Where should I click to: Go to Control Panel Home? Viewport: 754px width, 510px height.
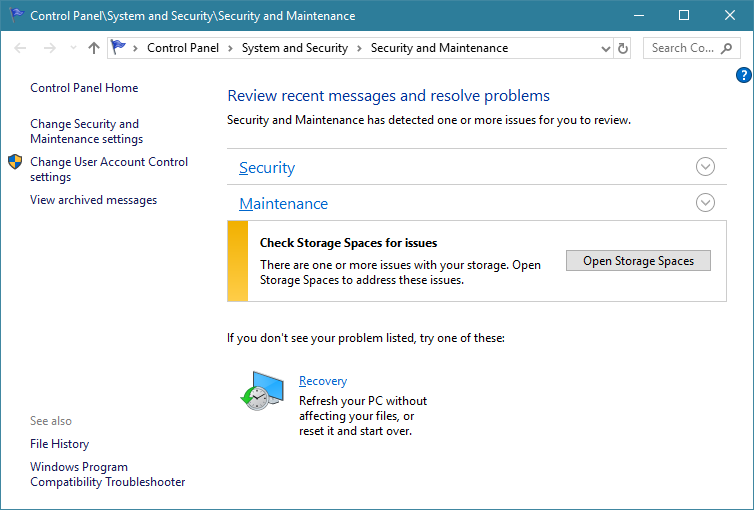coord(84,88)
